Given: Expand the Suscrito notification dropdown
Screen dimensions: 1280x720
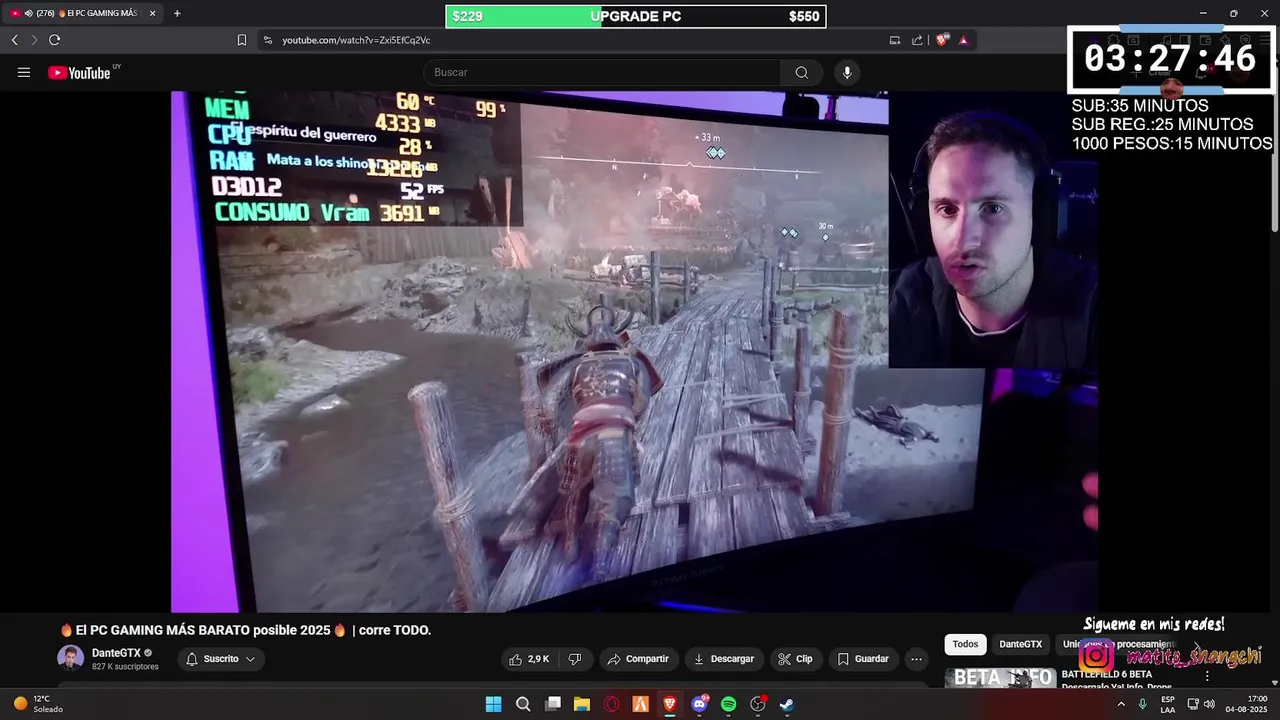Looking at the screenshot, I should tap(221, 659).
